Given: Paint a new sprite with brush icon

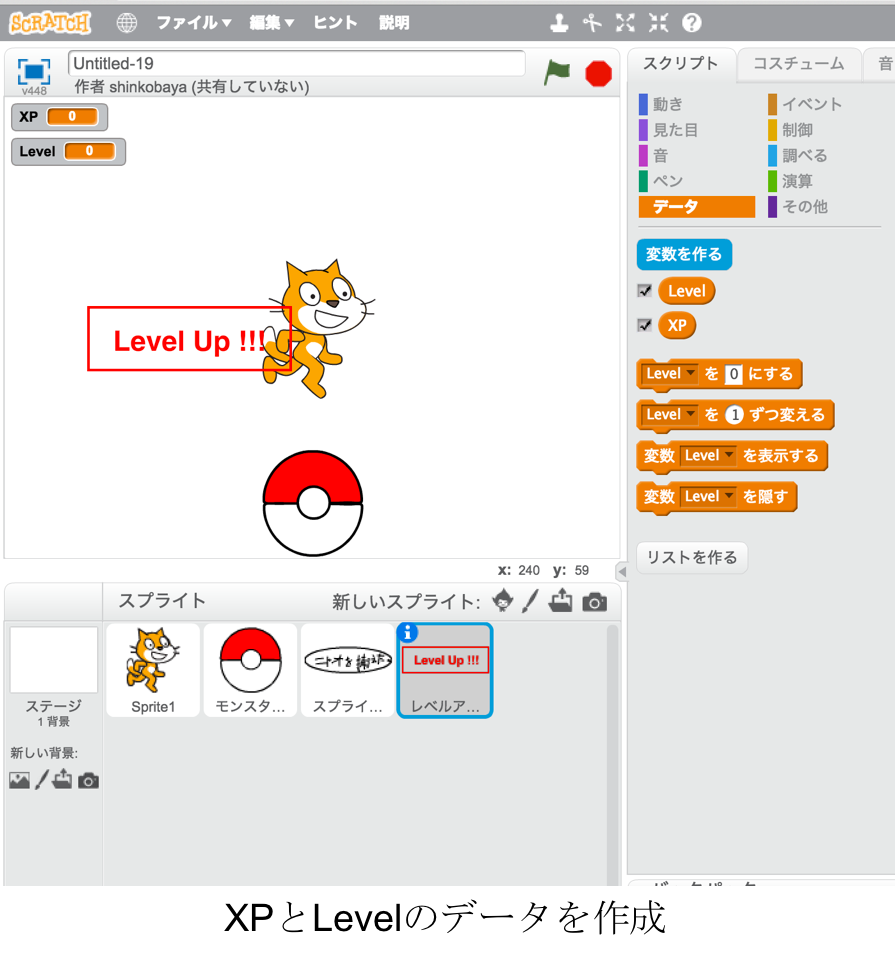Looking at the screenshot, I should (x=530, y=601).
